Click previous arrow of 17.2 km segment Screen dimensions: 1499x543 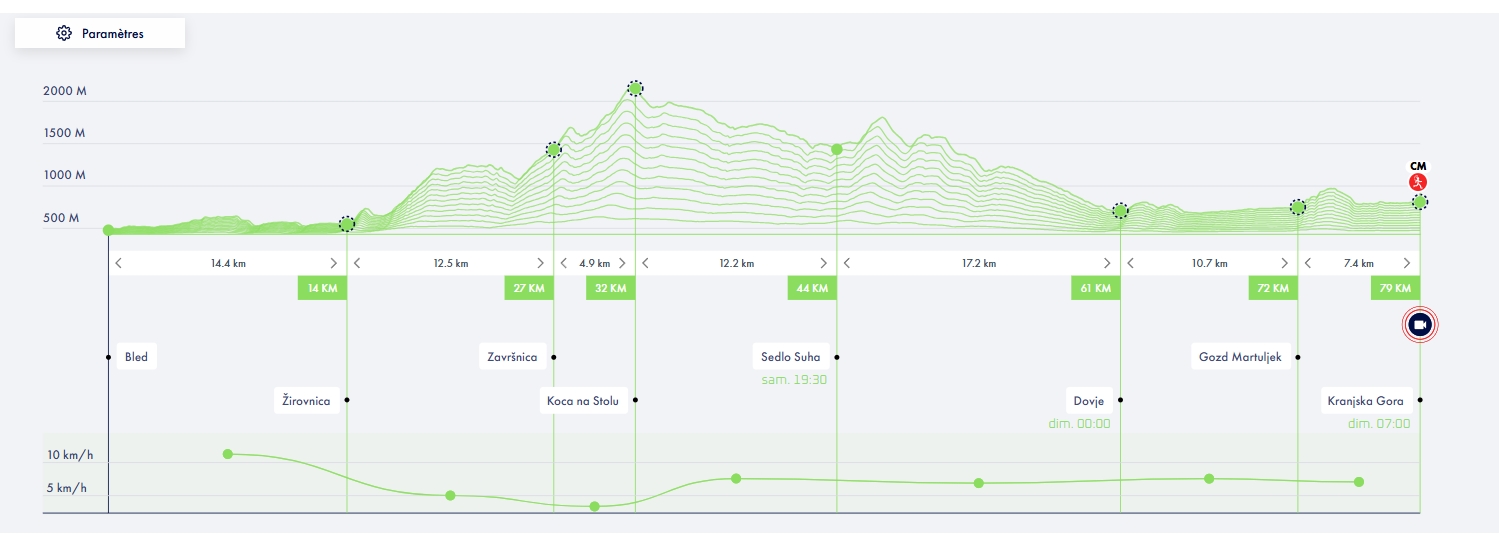pyautogui.click(x=847, y=263)
